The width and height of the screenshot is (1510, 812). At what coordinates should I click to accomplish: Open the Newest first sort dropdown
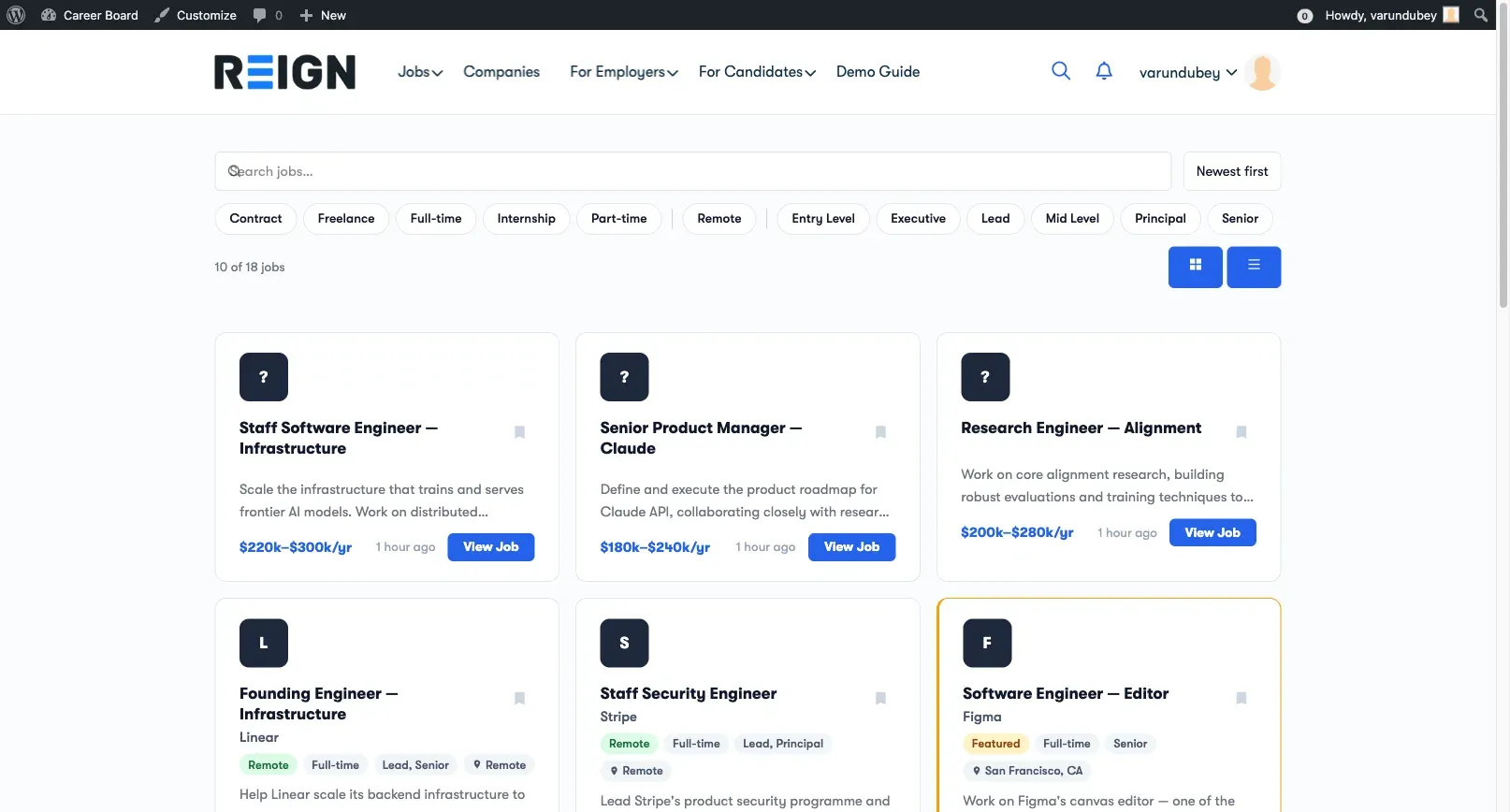tap(1232, 171)
